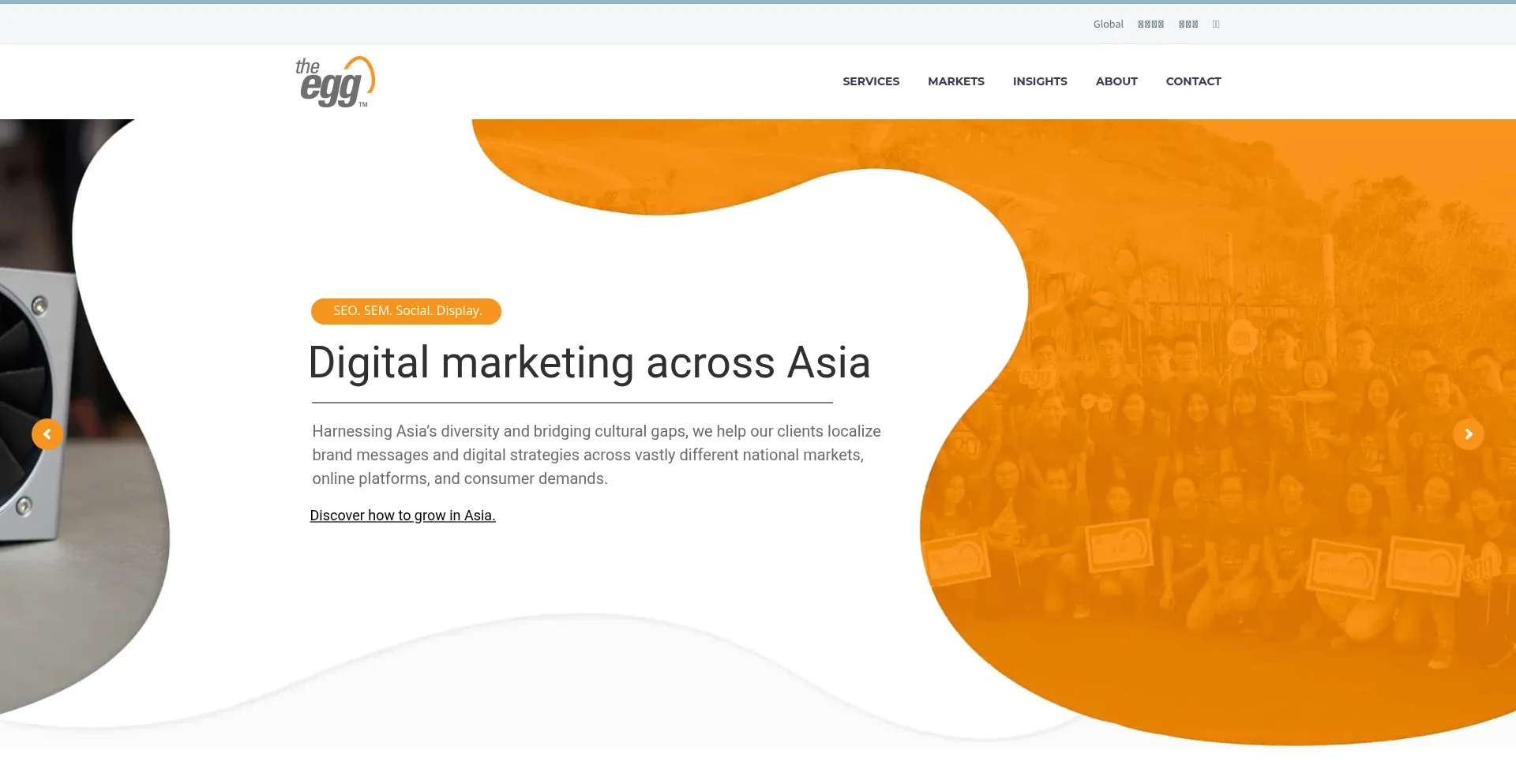
Task: Click the egg logo
Action: pyautogui.click(x=336, y=81)
